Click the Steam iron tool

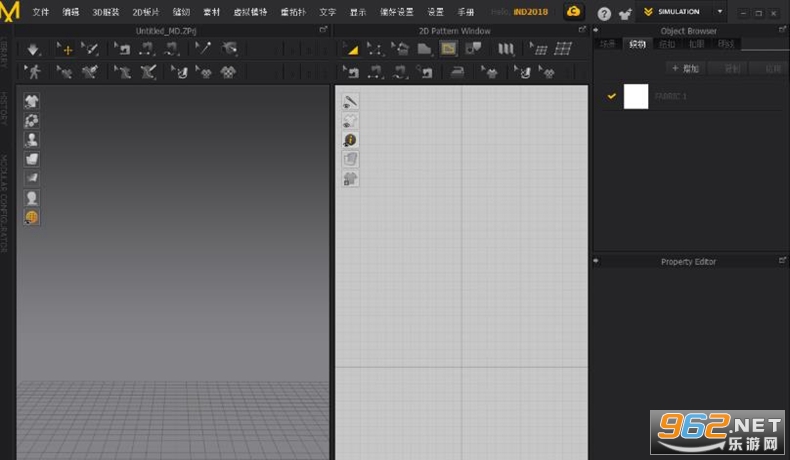[457, 73]
